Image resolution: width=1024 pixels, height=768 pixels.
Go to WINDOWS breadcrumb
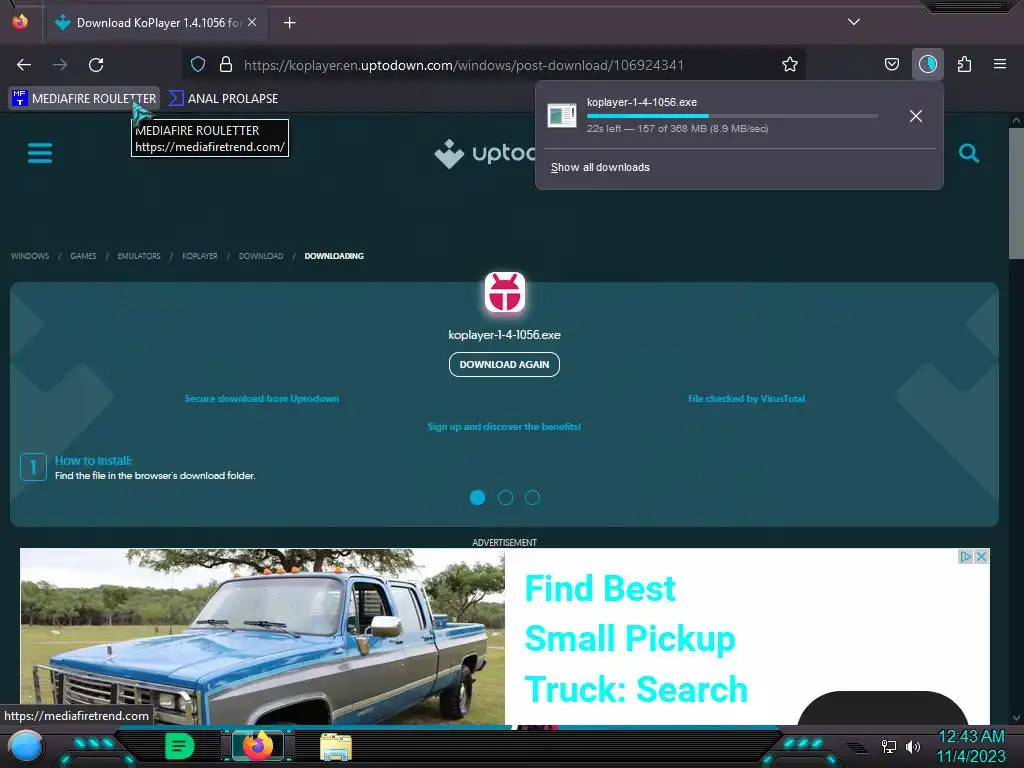click(x=30, y=256)
